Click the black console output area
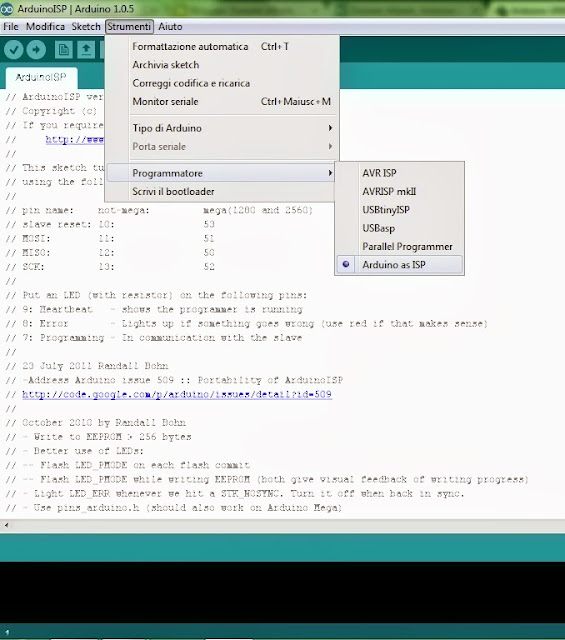 [x=282, y=593]
